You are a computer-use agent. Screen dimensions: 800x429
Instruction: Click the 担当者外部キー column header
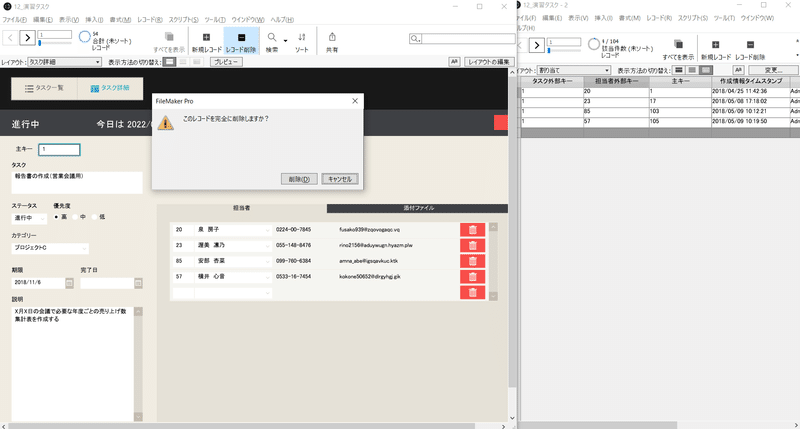coord(616,81)
